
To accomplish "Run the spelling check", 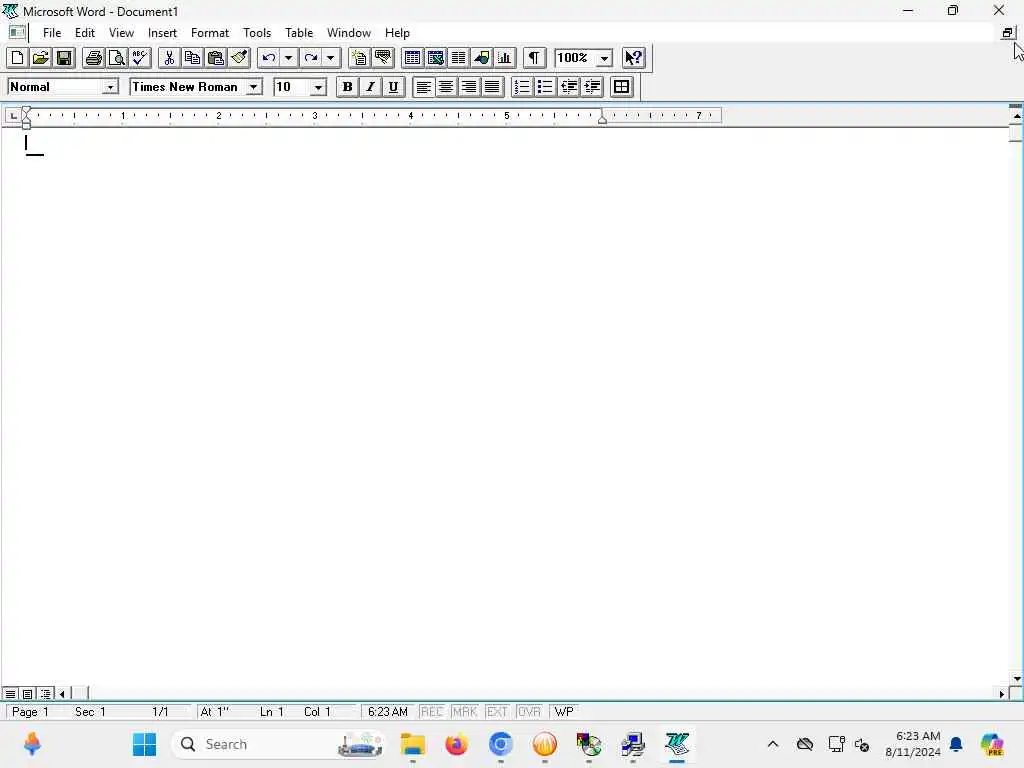I will click(x=140, y=58).
